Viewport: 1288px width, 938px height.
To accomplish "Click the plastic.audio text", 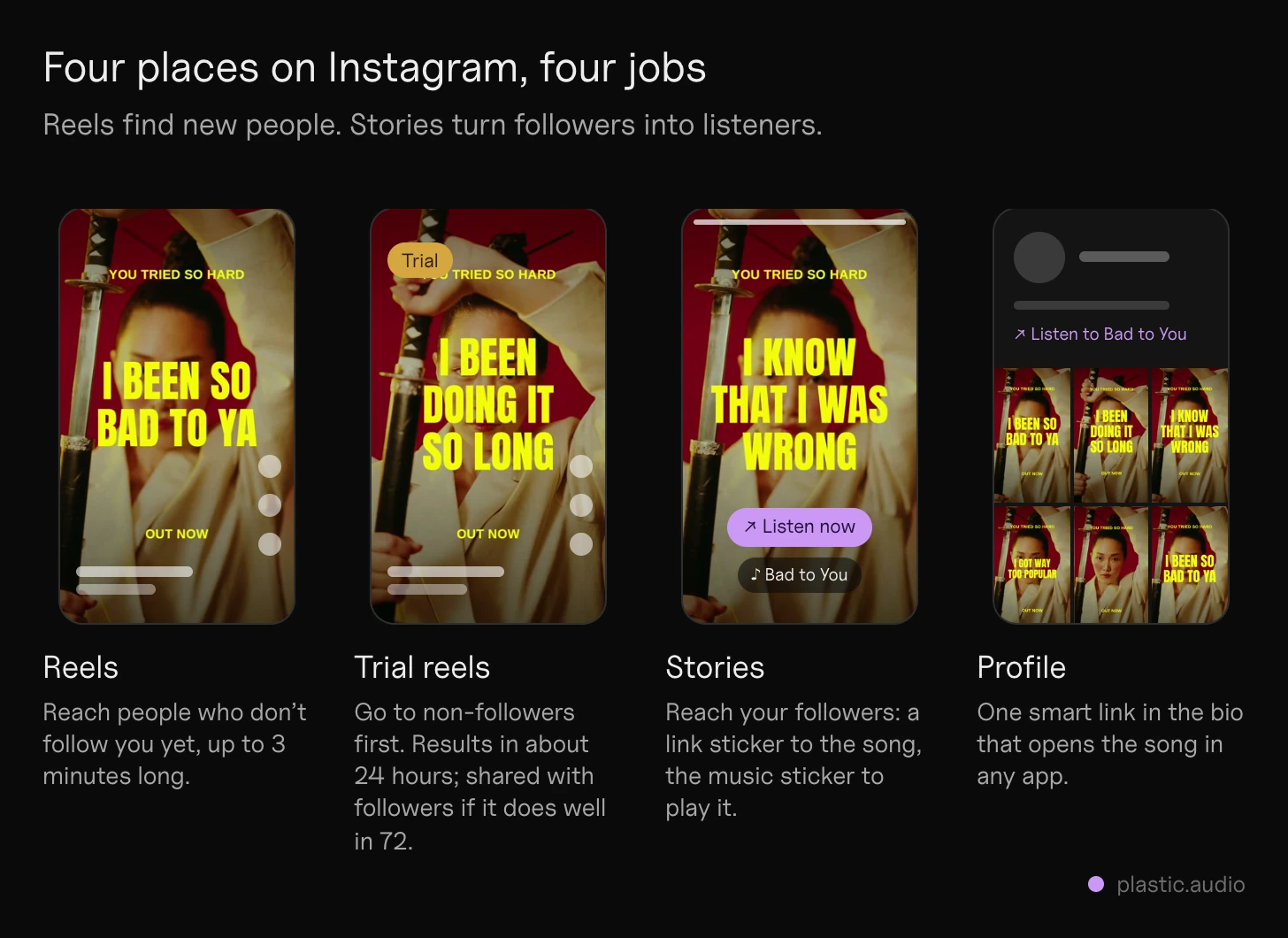I will (1181, 884).
